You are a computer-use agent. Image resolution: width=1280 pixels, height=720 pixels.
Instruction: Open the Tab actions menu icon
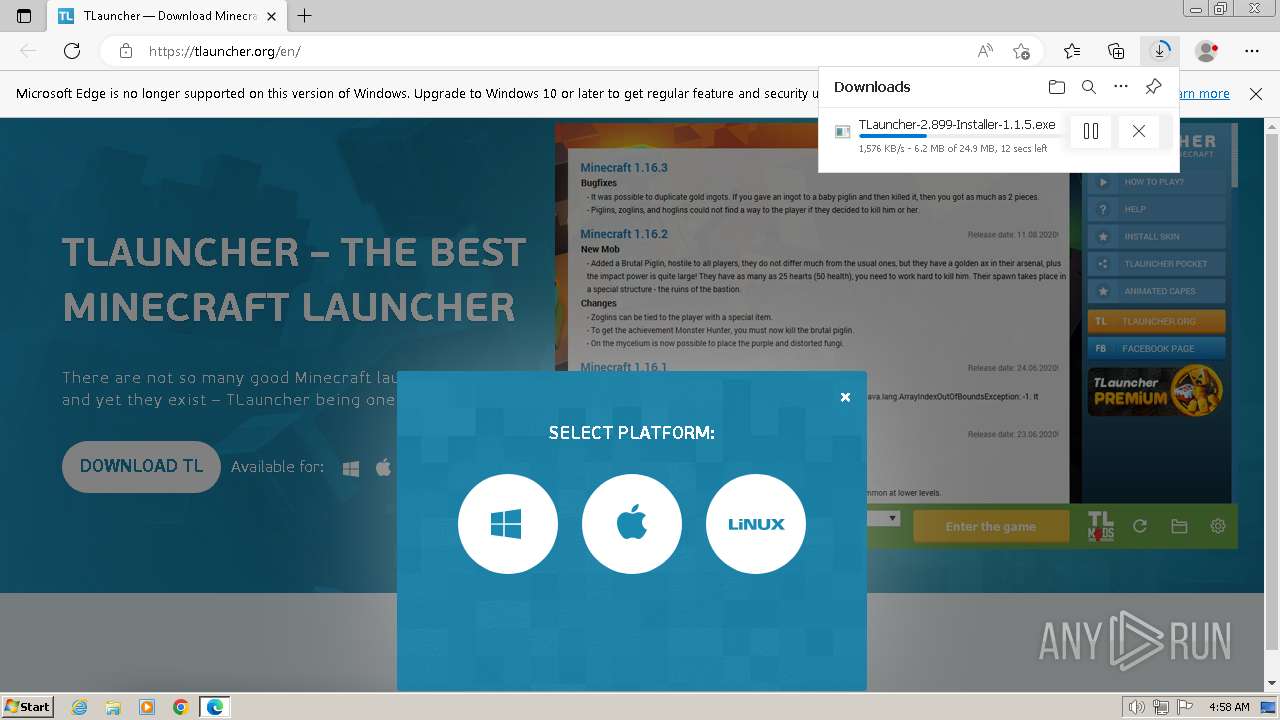click(24, 16)
